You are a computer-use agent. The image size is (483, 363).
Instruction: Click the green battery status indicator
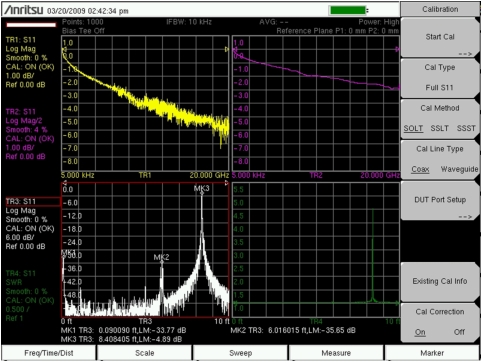(348, 10)
